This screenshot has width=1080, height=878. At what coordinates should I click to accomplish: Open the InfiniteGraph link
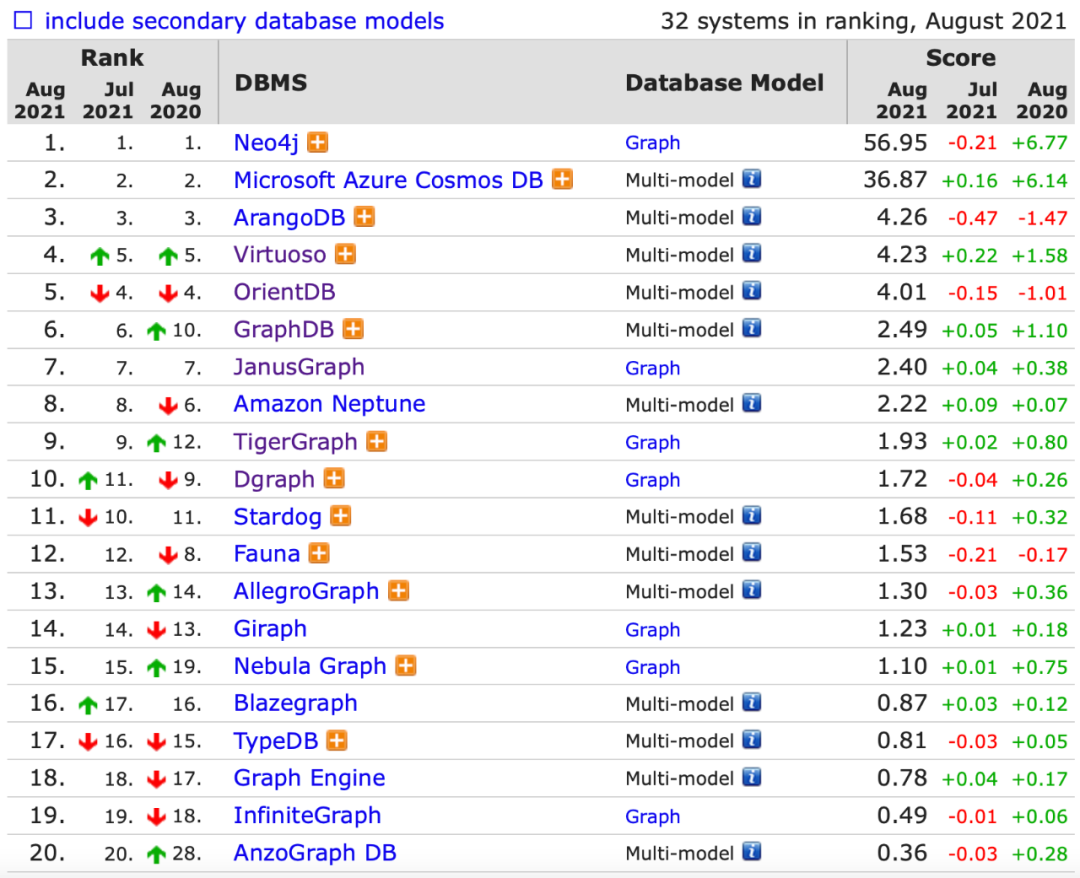point(307,815)
